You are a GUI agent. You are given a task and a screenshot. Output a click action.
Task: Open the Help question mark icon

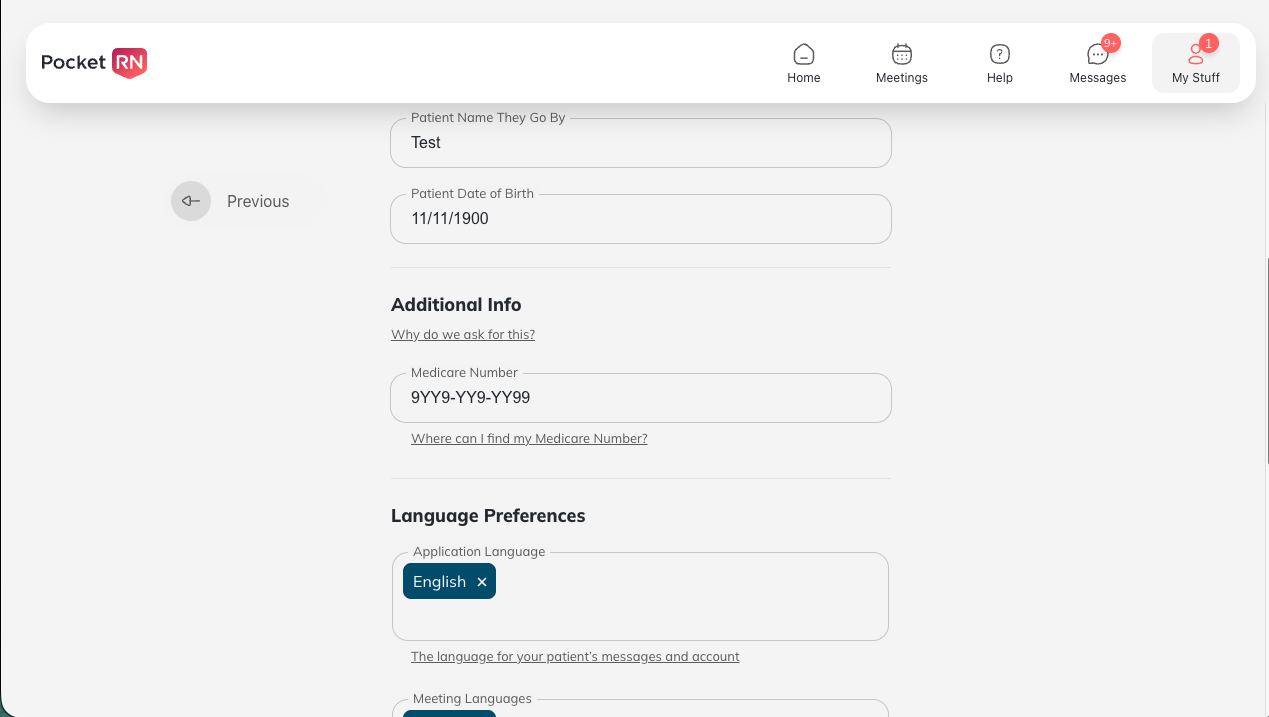click(999, 54)
